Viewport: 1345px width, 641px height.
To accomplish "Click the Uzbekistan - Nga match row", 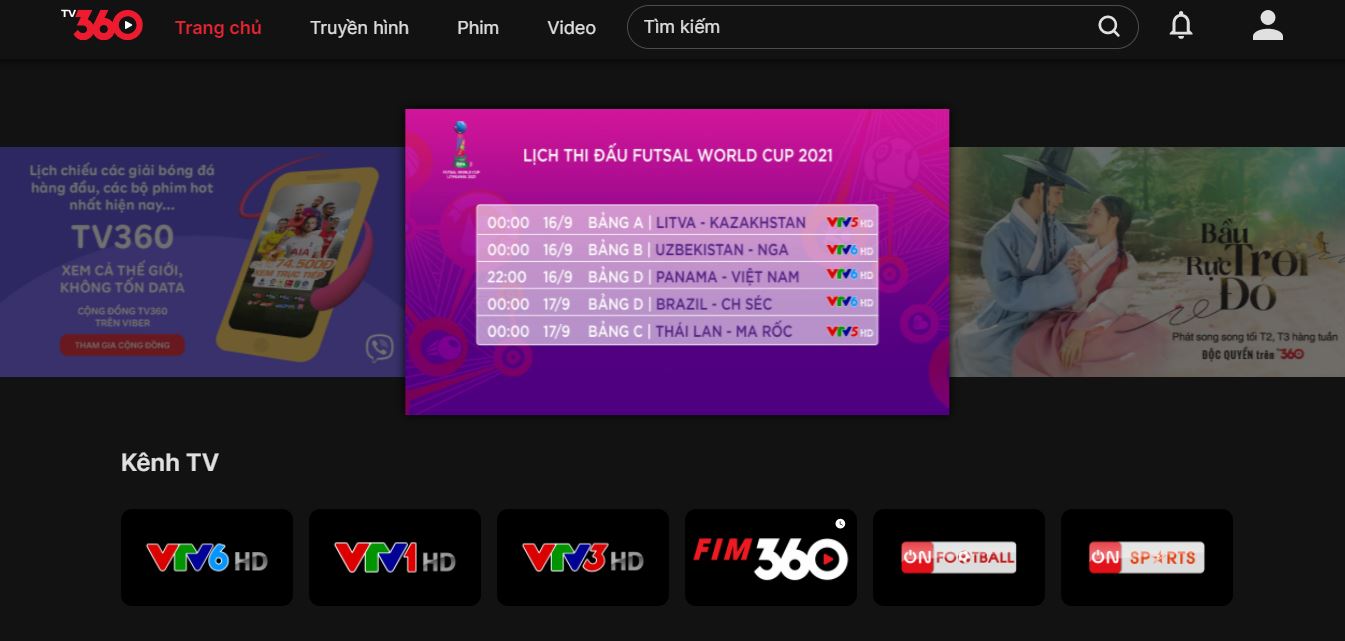I will tap(677, 249).
